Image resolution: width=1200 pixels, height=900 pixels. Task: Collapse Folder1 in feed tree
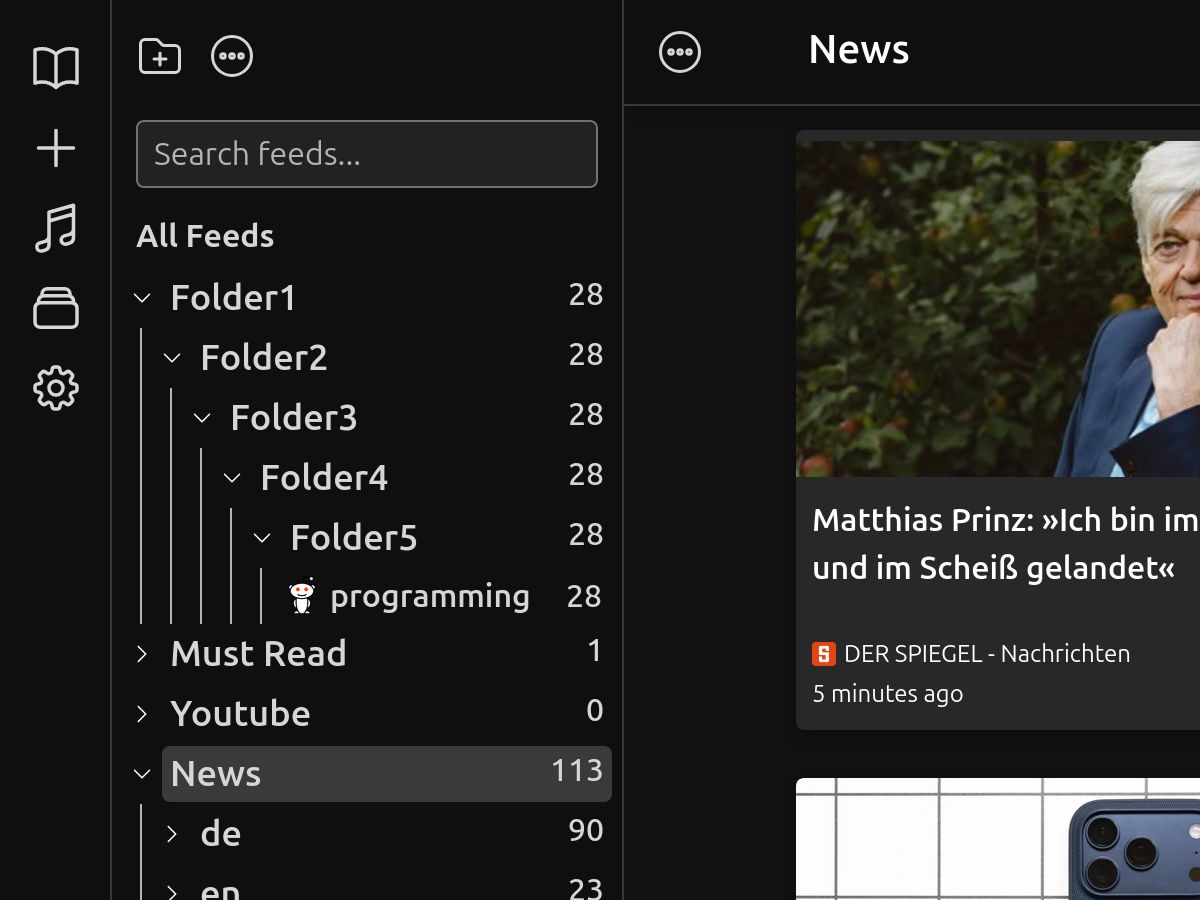pyautogui.click(x=142, y=297)
